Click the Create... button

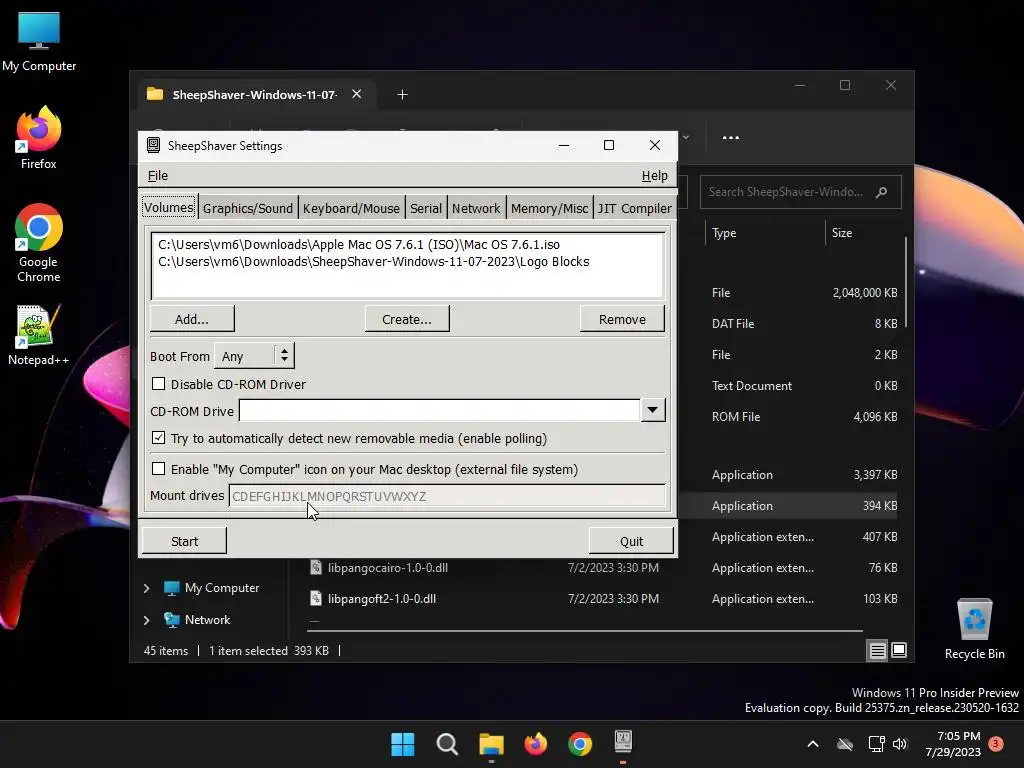pyautogui.click(x=407, y=319)
